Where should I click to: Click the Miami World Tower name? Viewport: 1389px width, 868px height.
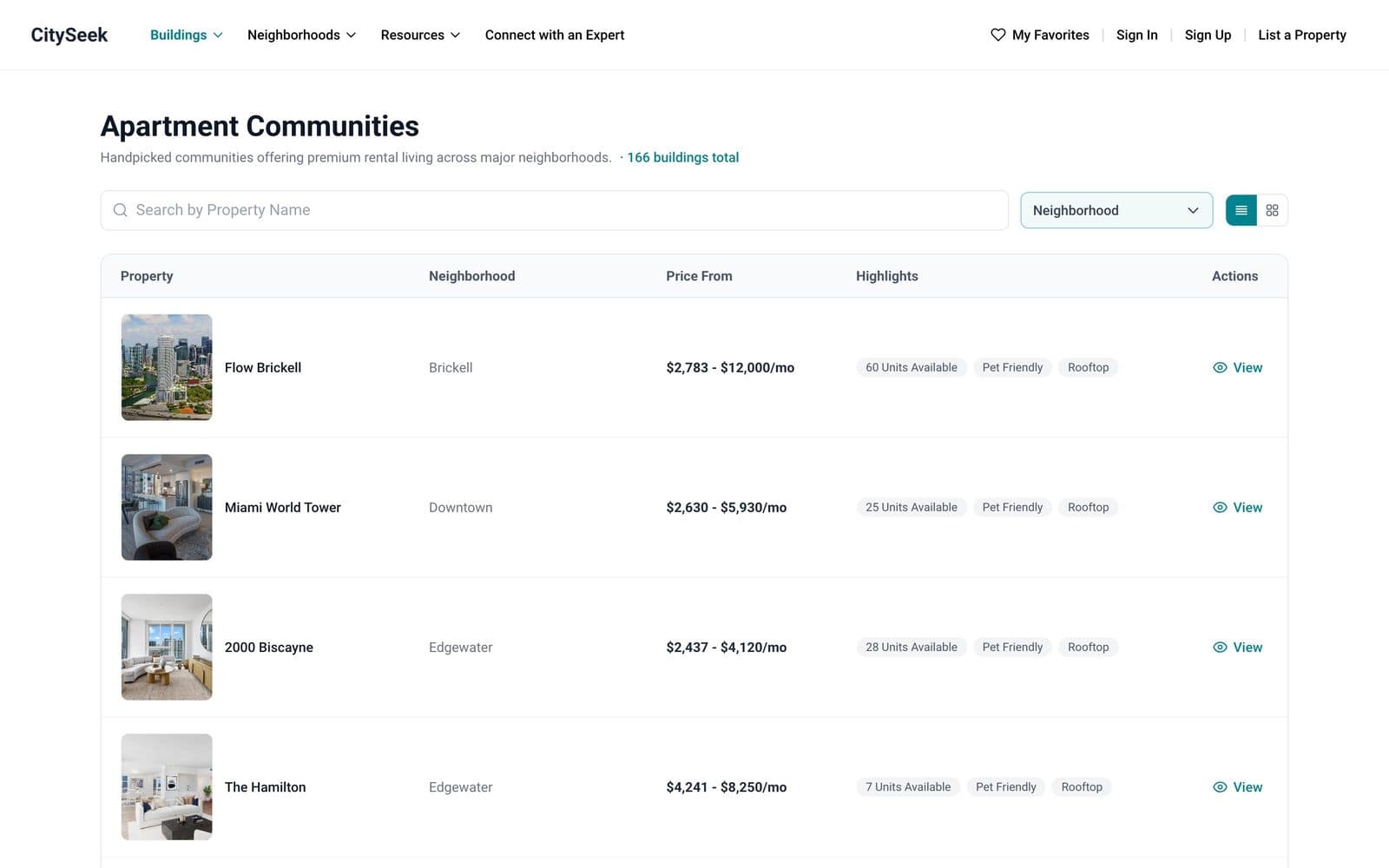[283, 507]
